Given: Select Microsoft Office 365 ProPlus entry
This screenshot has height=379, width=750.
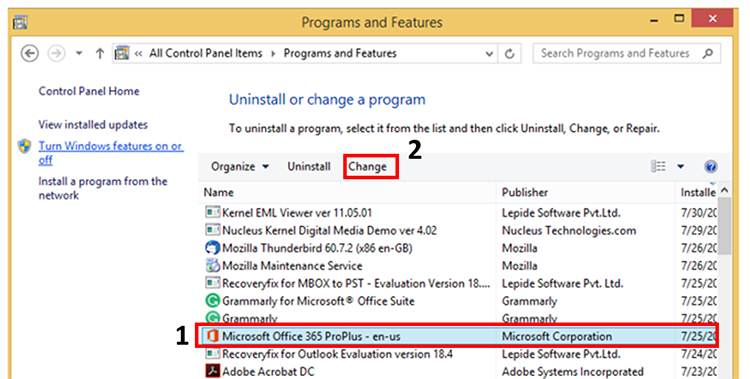Looking at the screenshot, I should (x=458, y=336).
